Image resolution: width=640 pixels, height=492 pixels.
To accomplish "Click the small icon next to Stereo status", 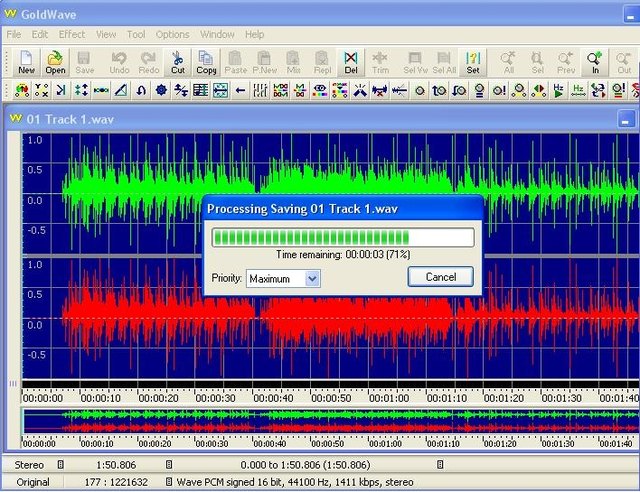I will click(60, 465).
